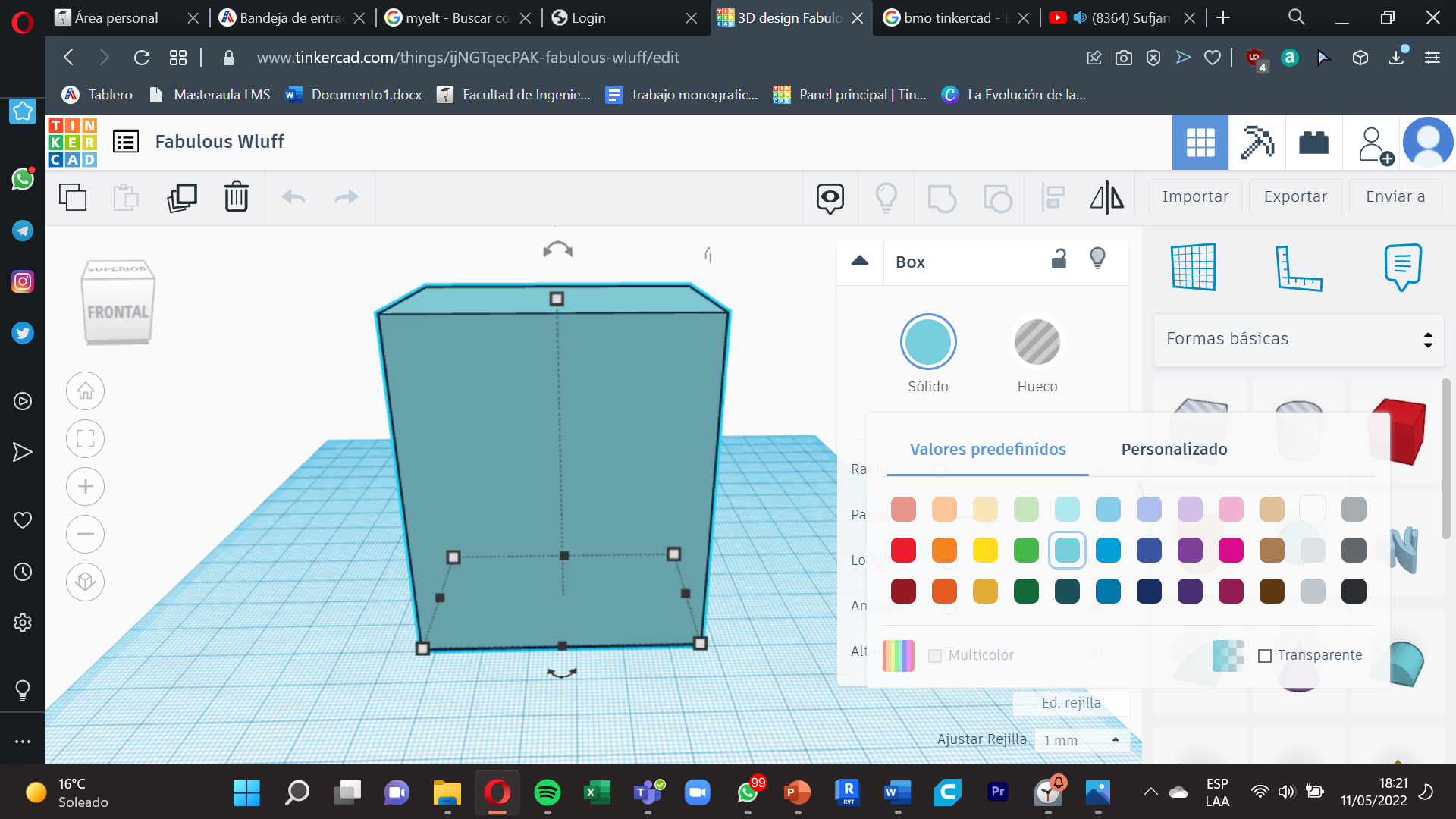Undo the last action

coord(293,197)
